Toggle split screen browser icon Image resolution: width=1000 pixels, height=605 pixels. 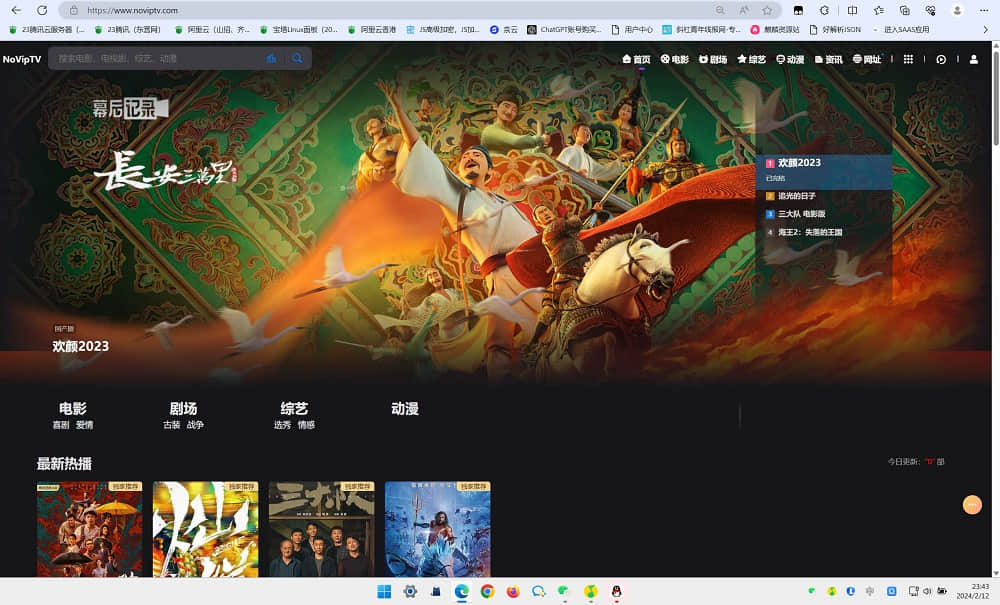coord(852,10)
